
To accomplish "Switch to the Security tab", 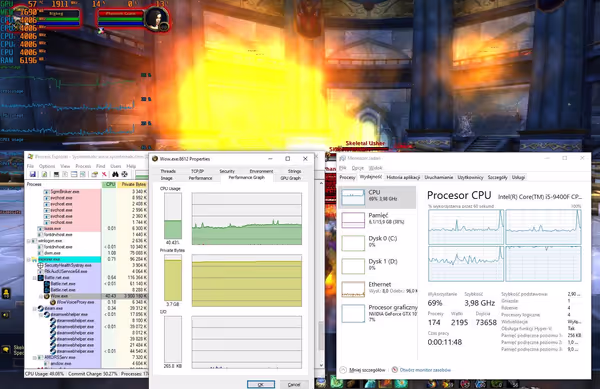I will coord(227,171).
